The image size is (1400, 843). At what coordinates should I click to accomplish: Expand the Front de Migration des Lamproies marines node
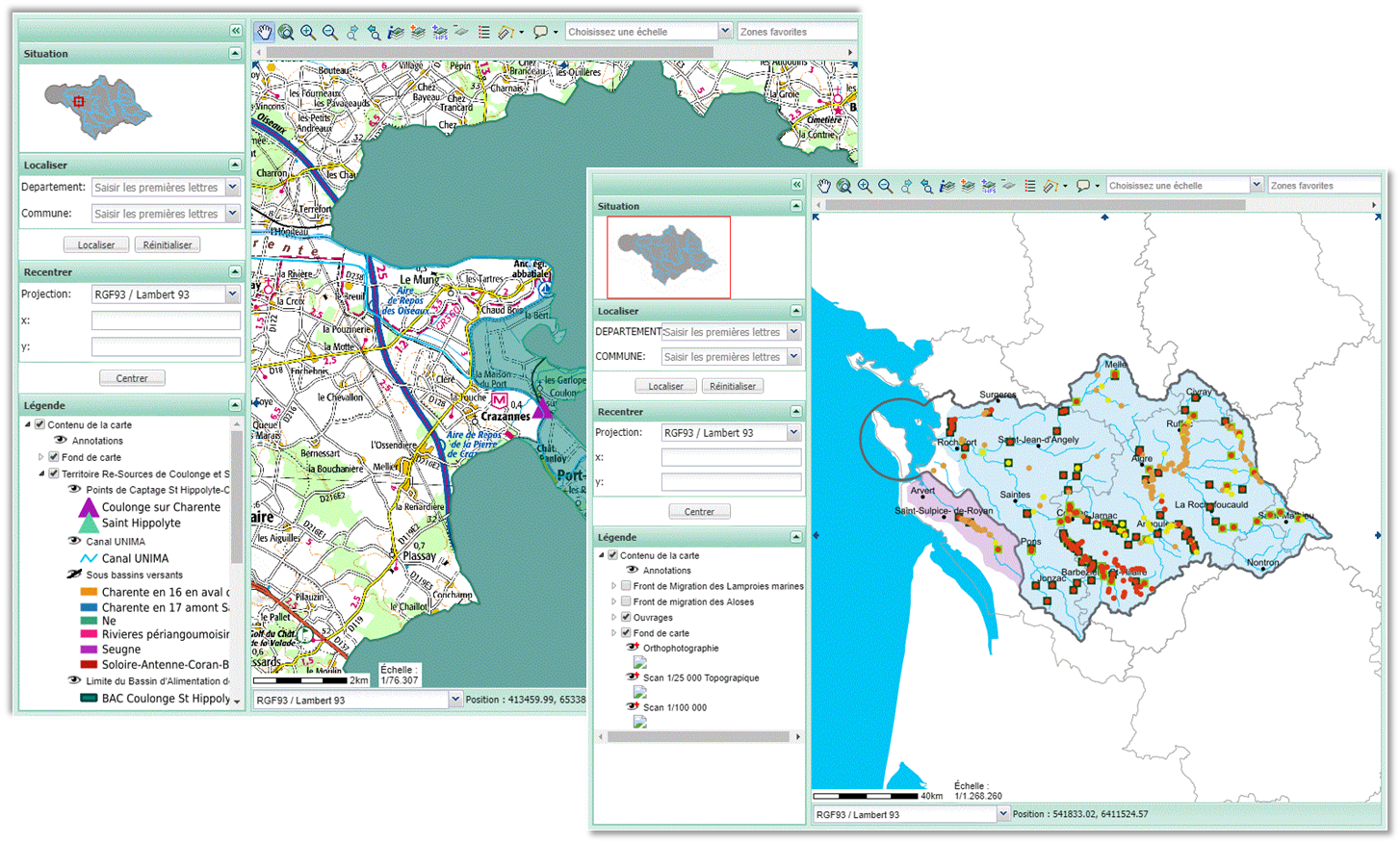[x=613, y=586]
